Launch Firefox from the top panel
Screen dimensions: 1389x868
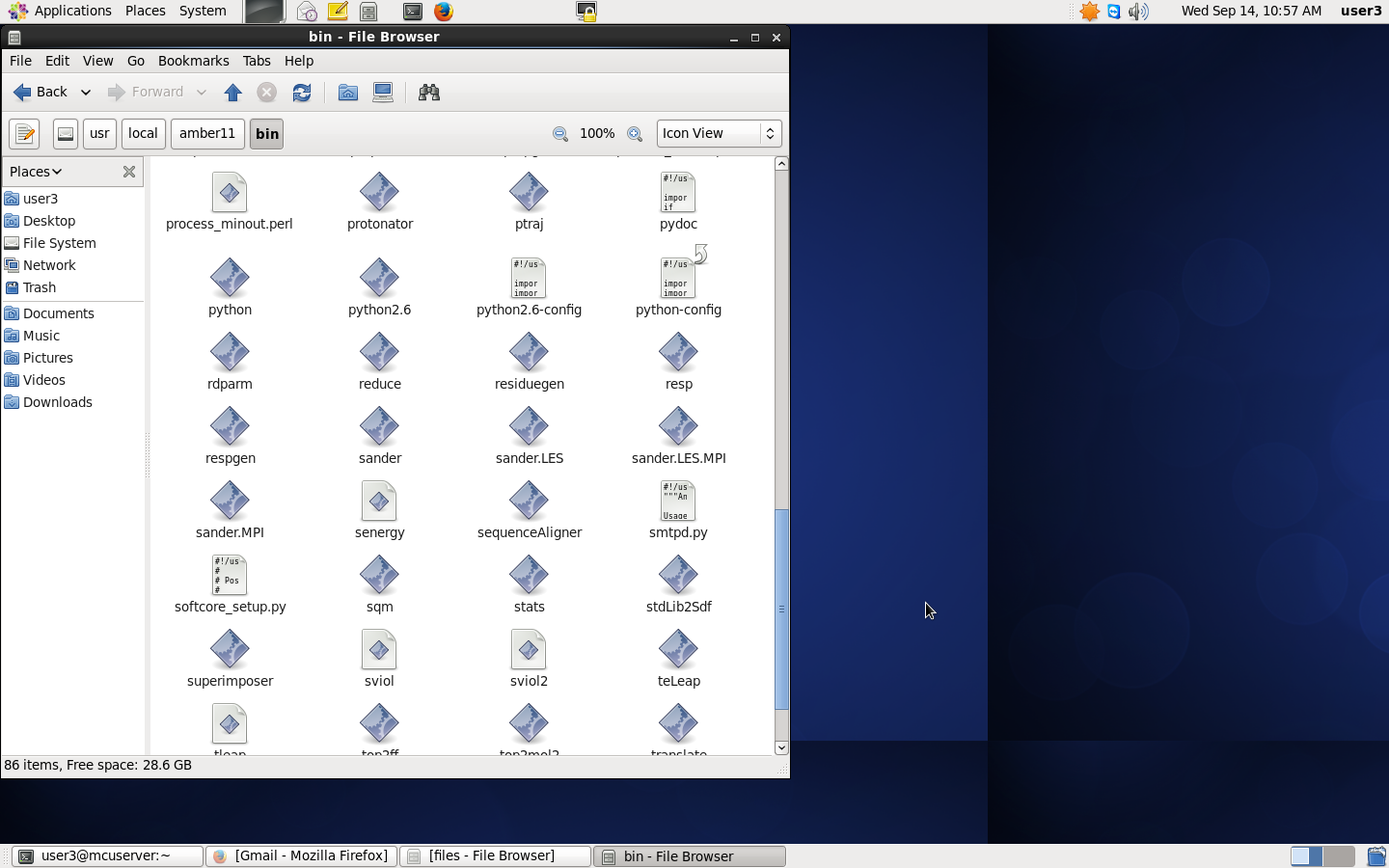[444, 12]
